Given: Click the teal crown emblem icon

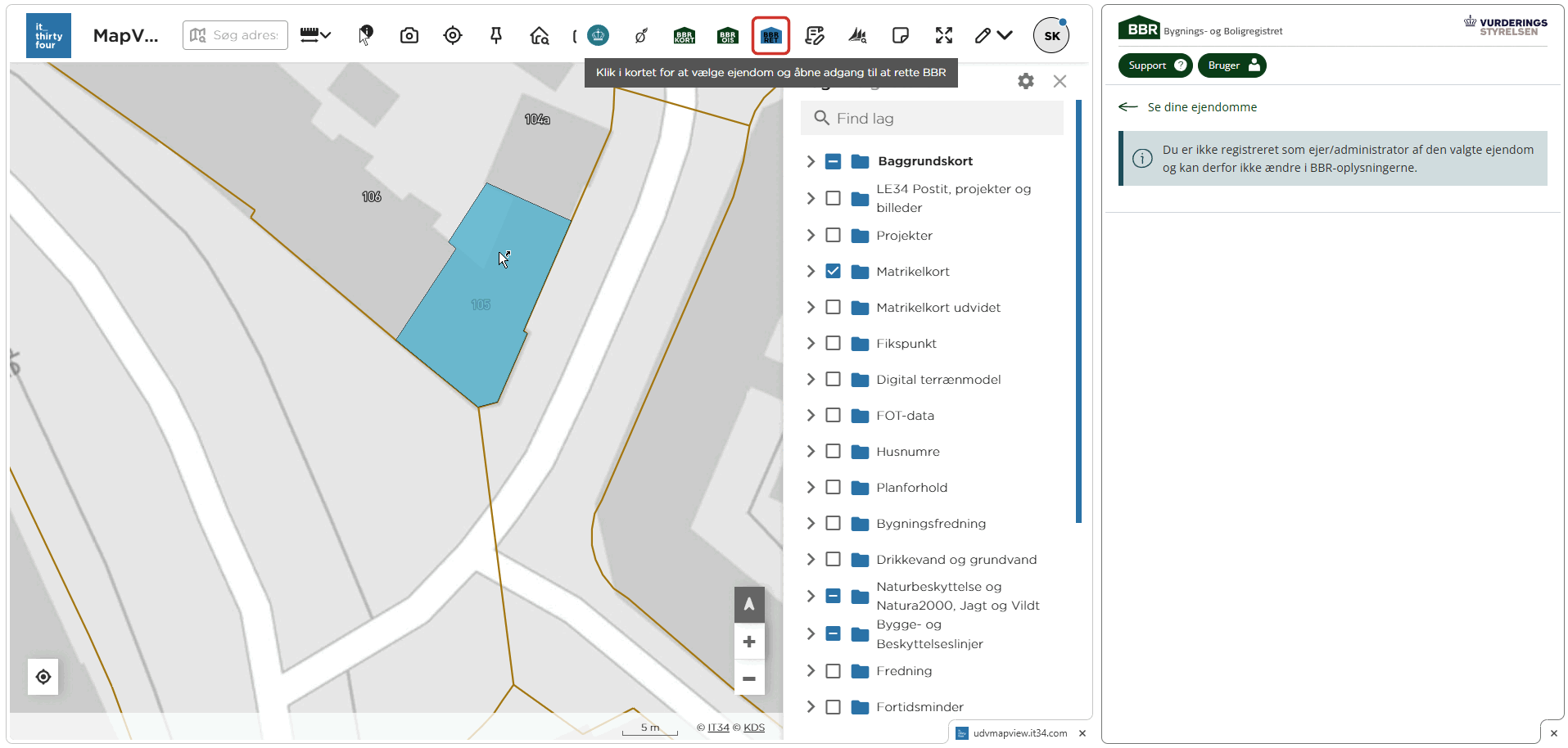Looking at the screenshot, I should [x=599, y=35].
